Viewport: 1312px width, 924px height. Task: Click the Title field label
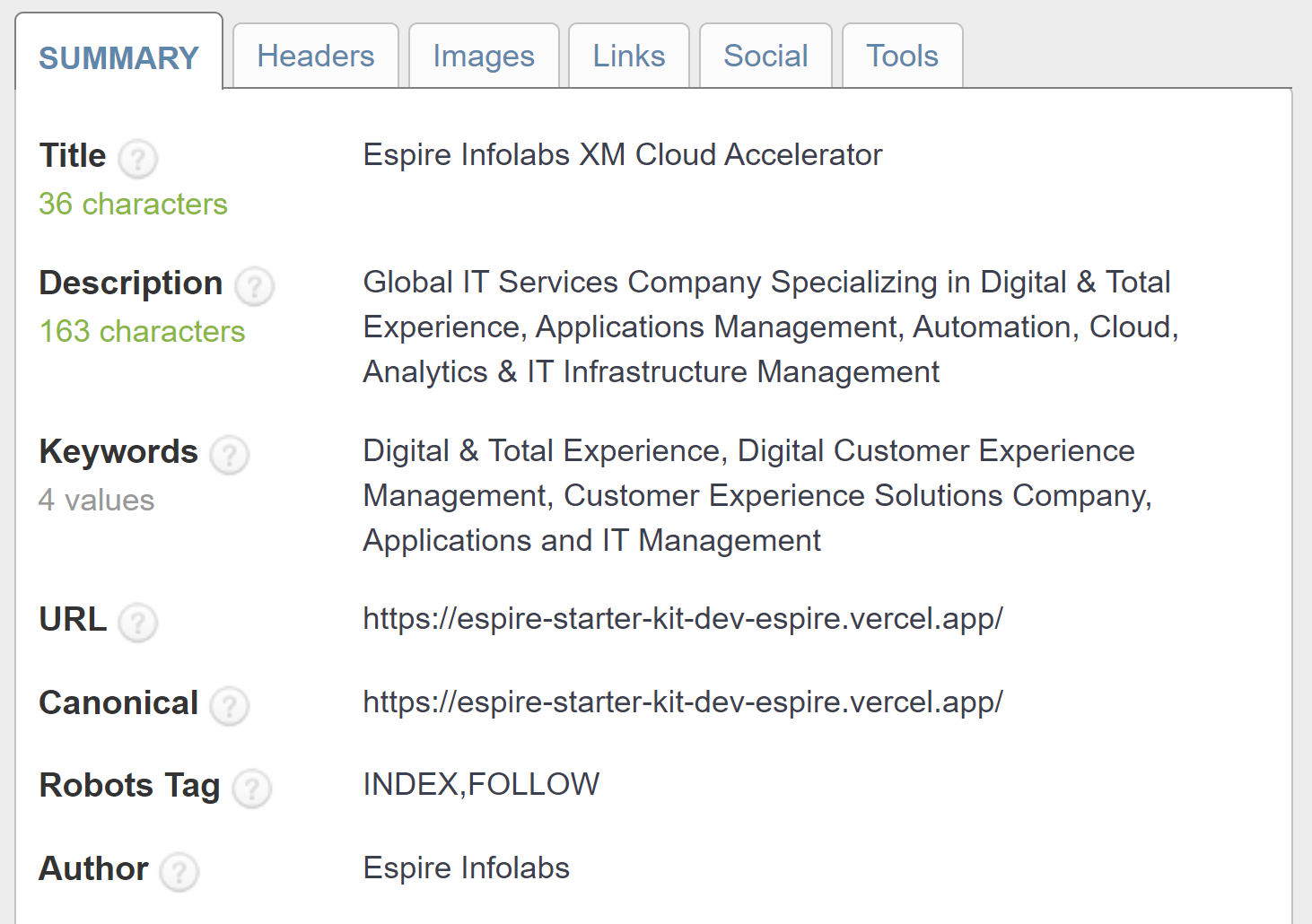click(x=73, y=155)
